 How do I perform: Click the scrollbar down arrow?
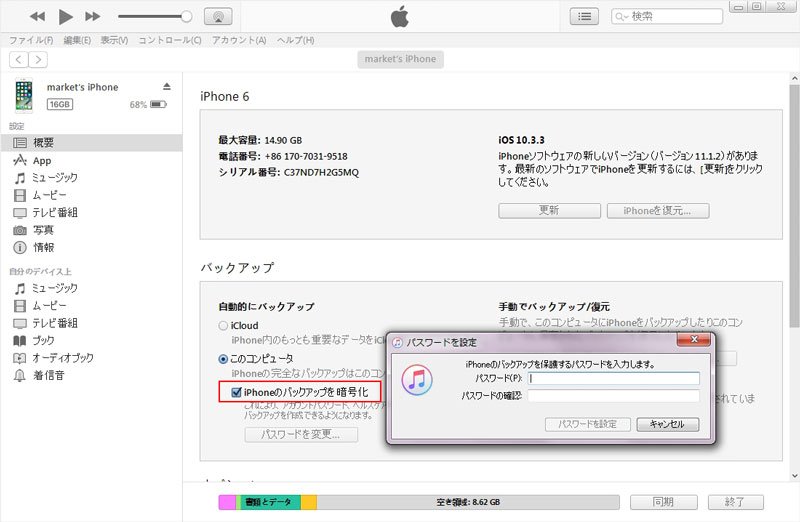point(794,476)
